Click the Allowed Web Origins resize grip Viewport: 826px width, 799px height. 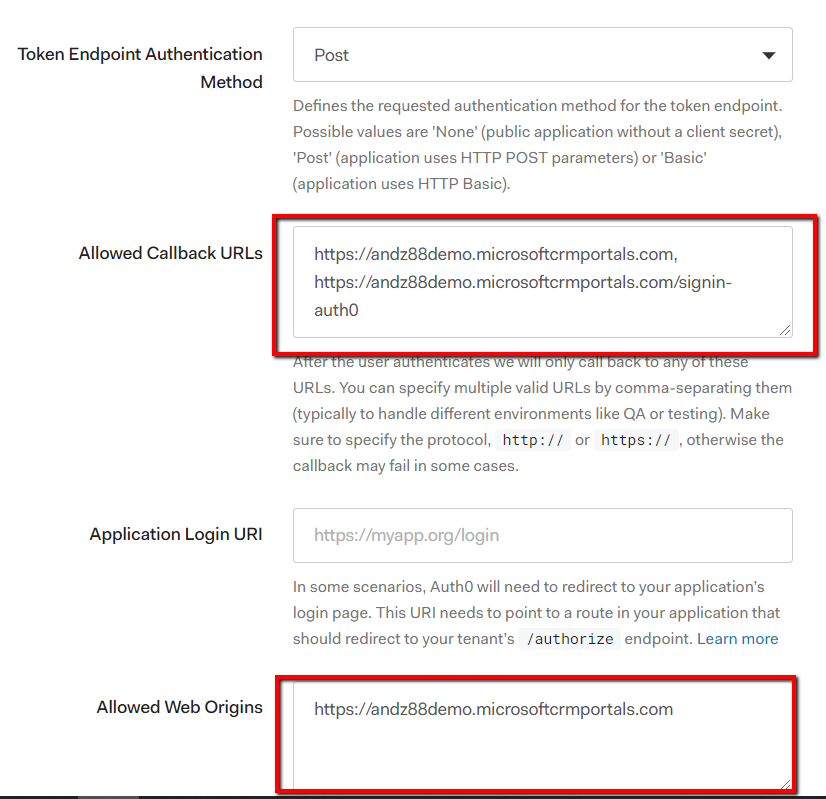[x=784, y=783]
